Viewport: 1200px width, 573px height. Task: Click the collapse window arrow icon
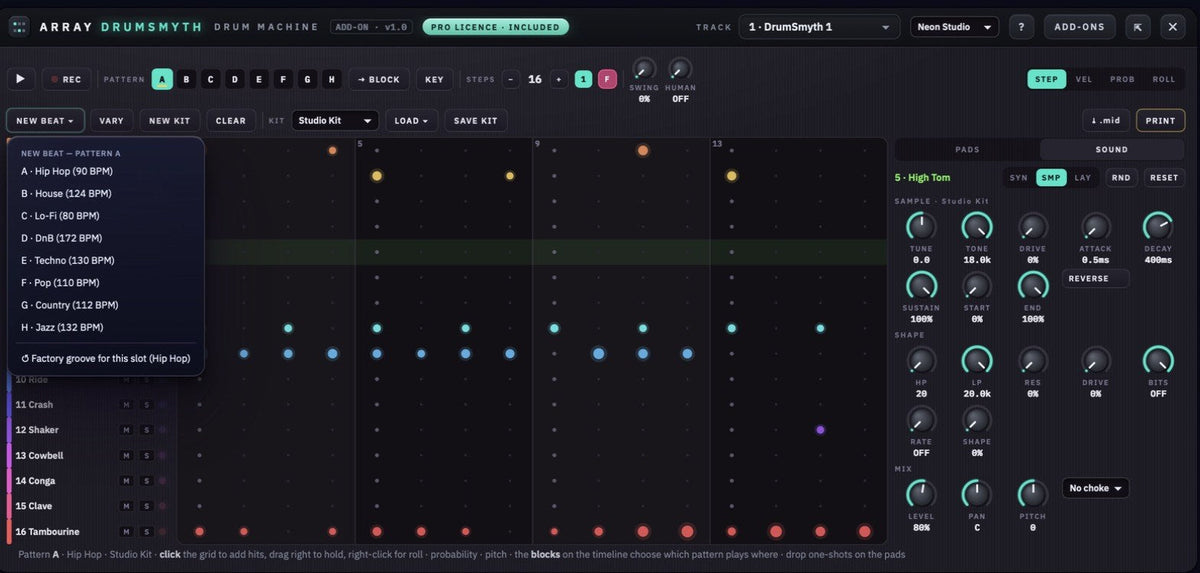click(x=1138, y=27)
